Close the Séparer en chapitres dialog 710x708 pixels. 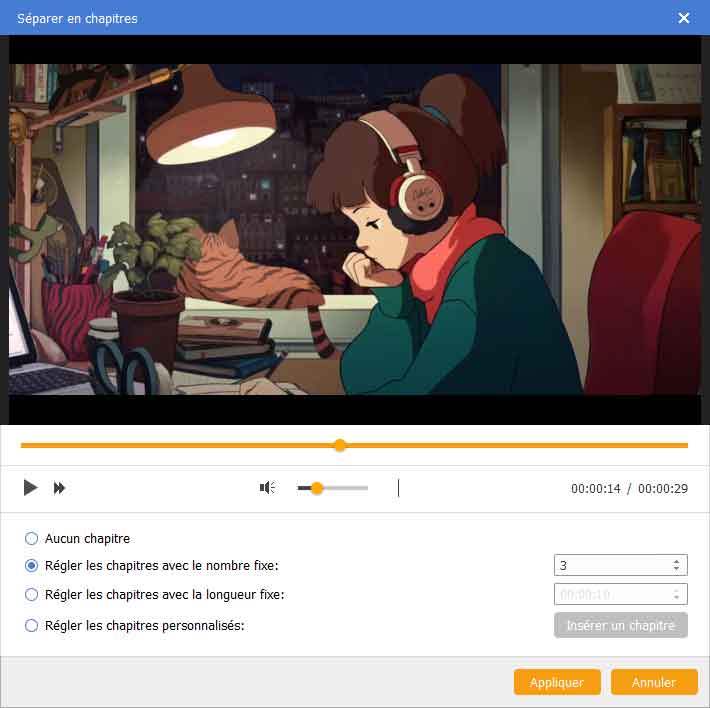coord(684,18)
